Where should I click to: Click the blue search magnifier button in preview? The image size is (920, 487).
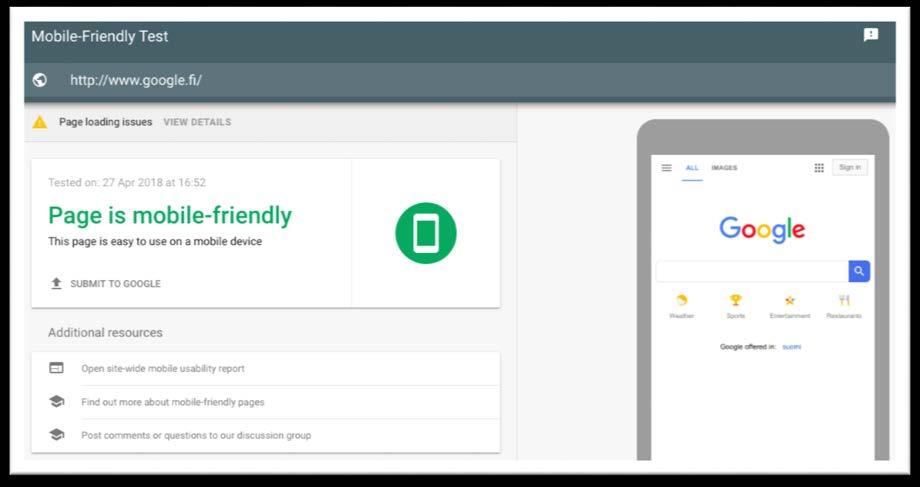click(859, 271)
